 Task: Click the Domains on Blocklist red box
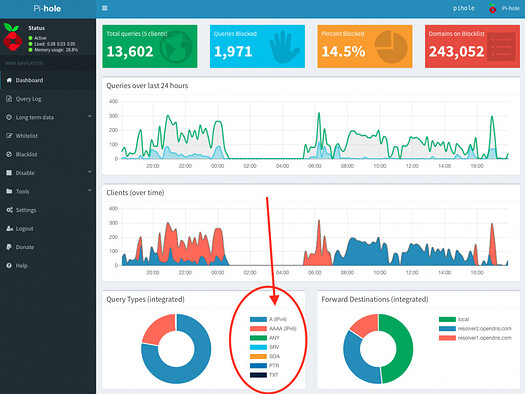tap(472, 46)
